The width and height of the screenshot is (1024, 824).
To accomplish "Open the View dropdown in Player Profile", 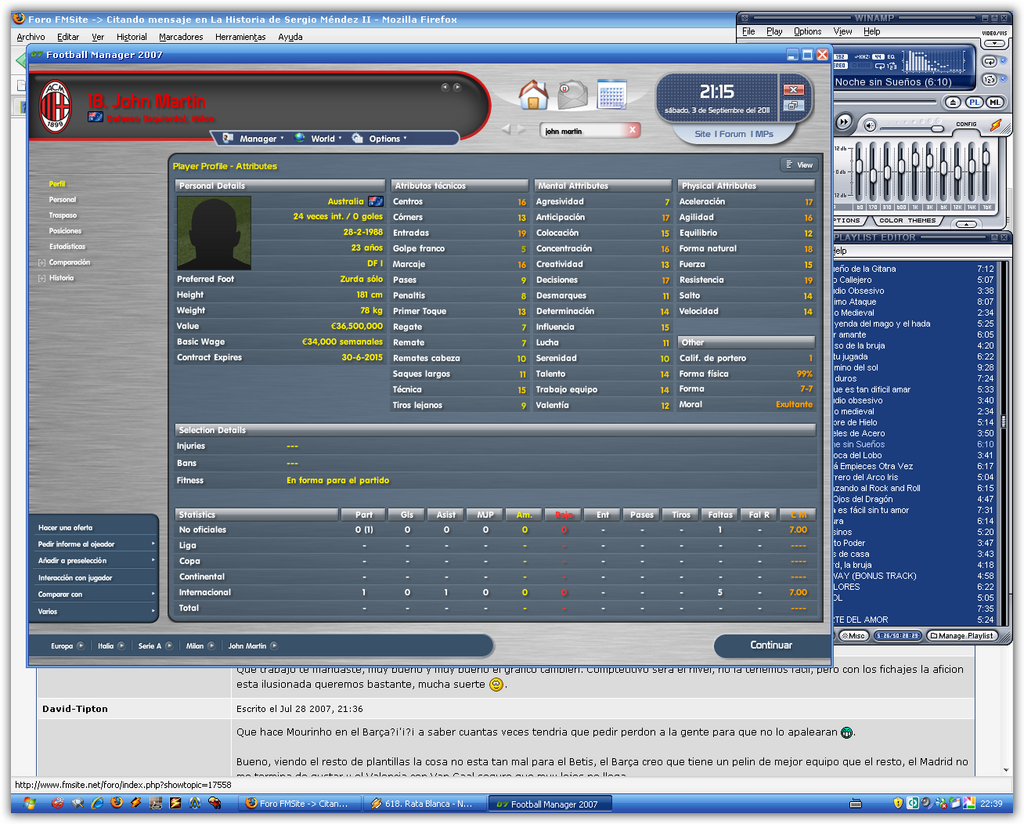I will (x=799, y=165).
